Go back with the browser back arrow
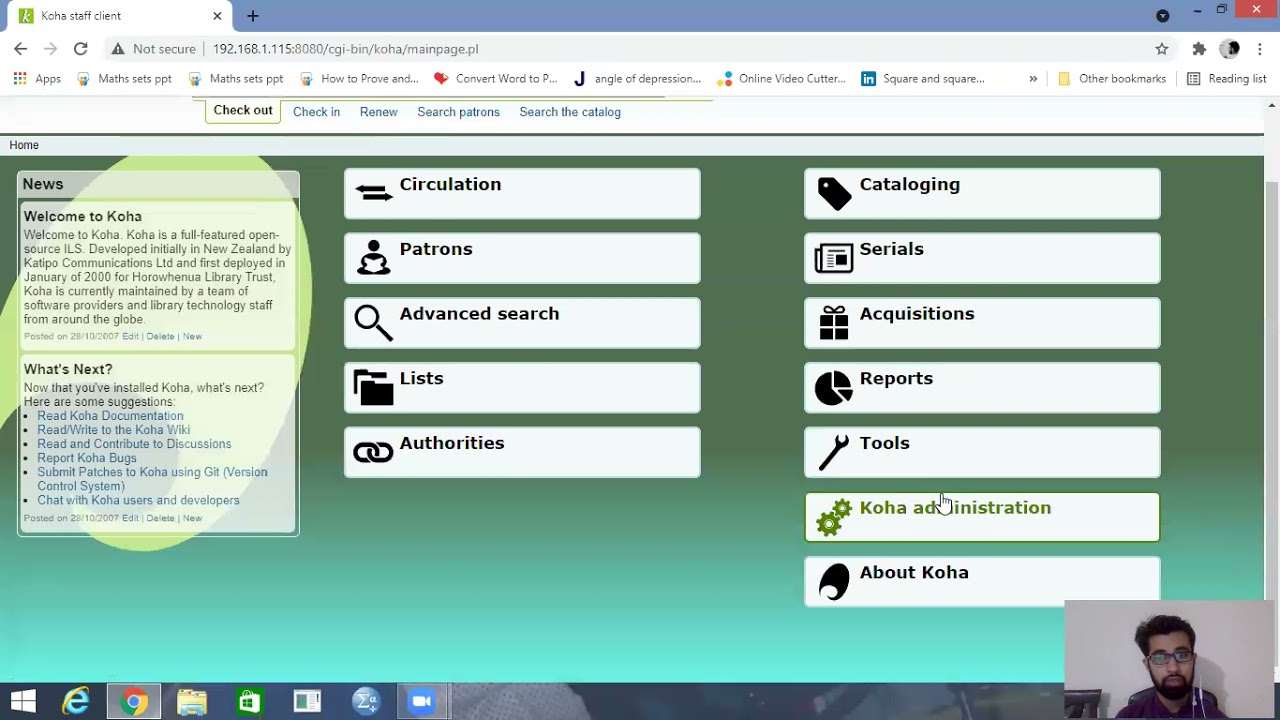 (x=21, y=48)
